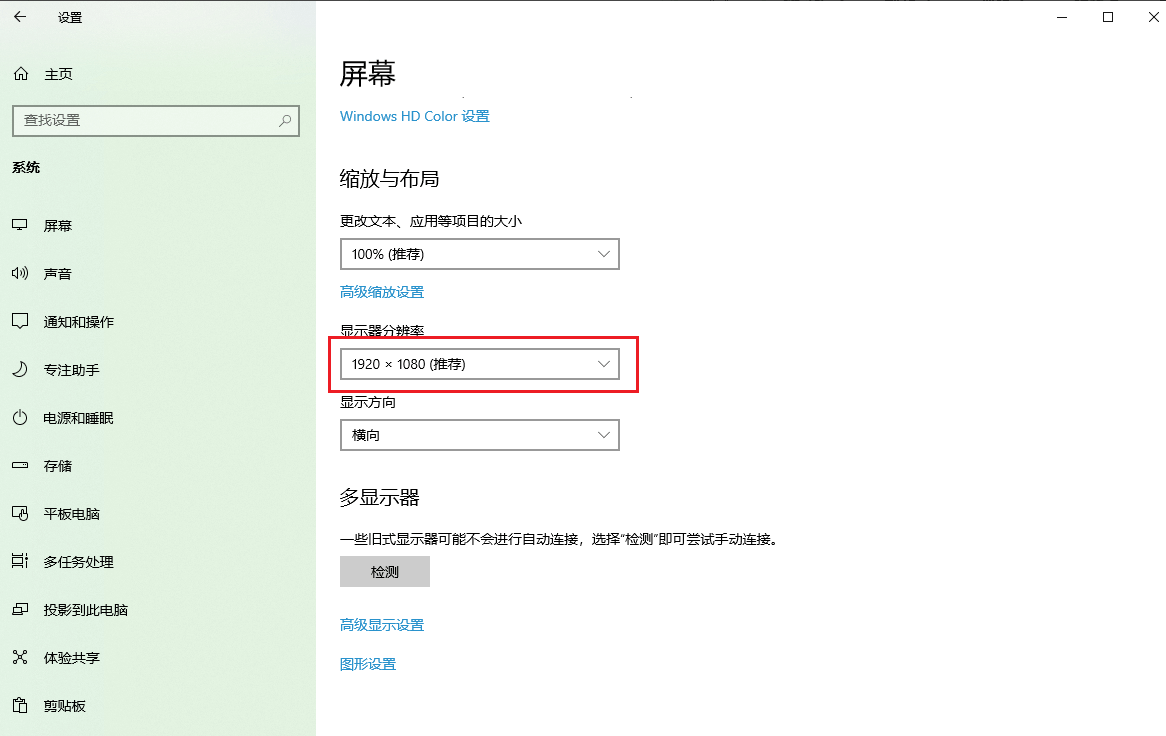Select the 屏幕 sidebar item

tap(58, 225)
